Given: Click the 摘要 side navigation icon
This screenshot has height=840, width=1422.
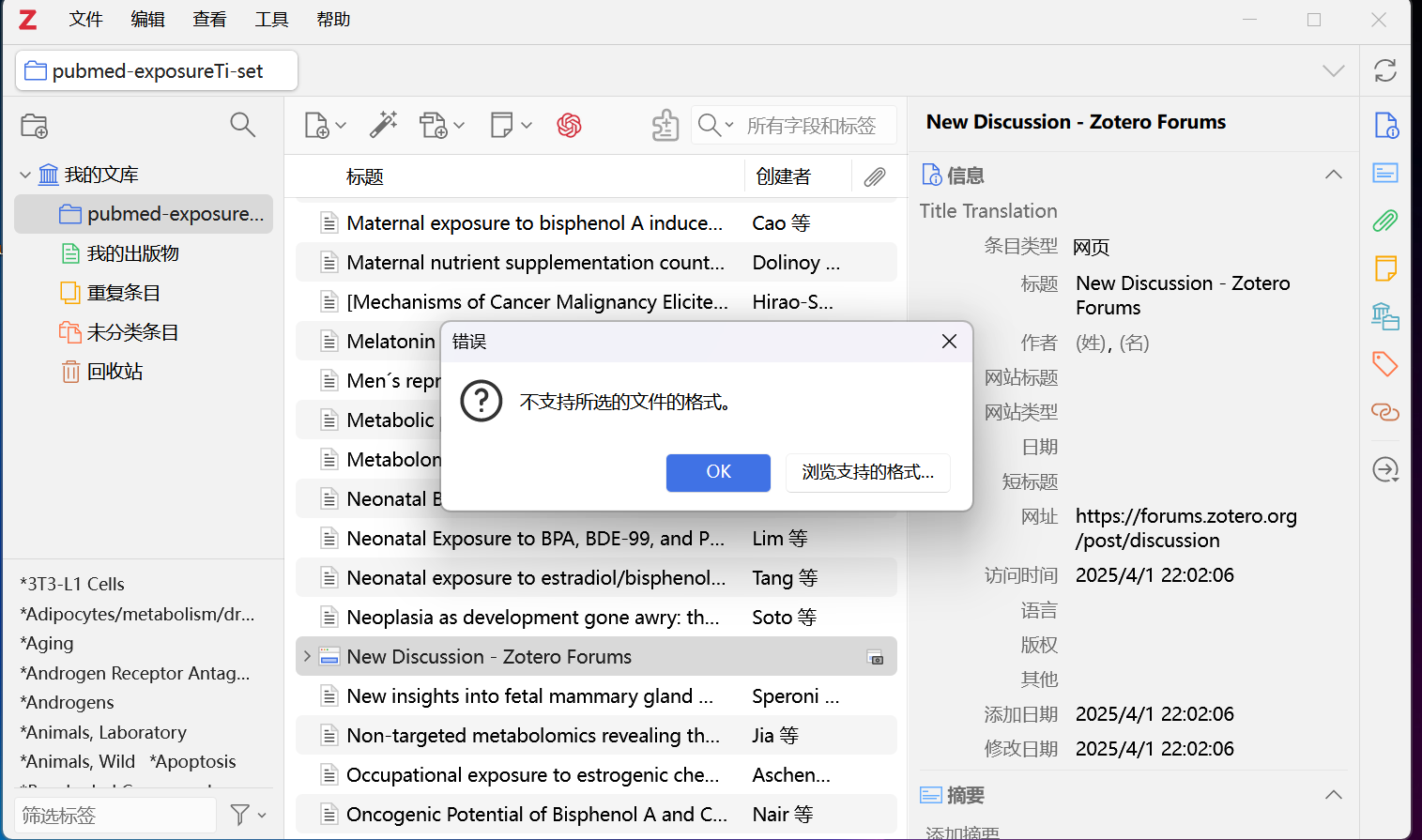Looking at the screenshot, I should point(1385,173).
